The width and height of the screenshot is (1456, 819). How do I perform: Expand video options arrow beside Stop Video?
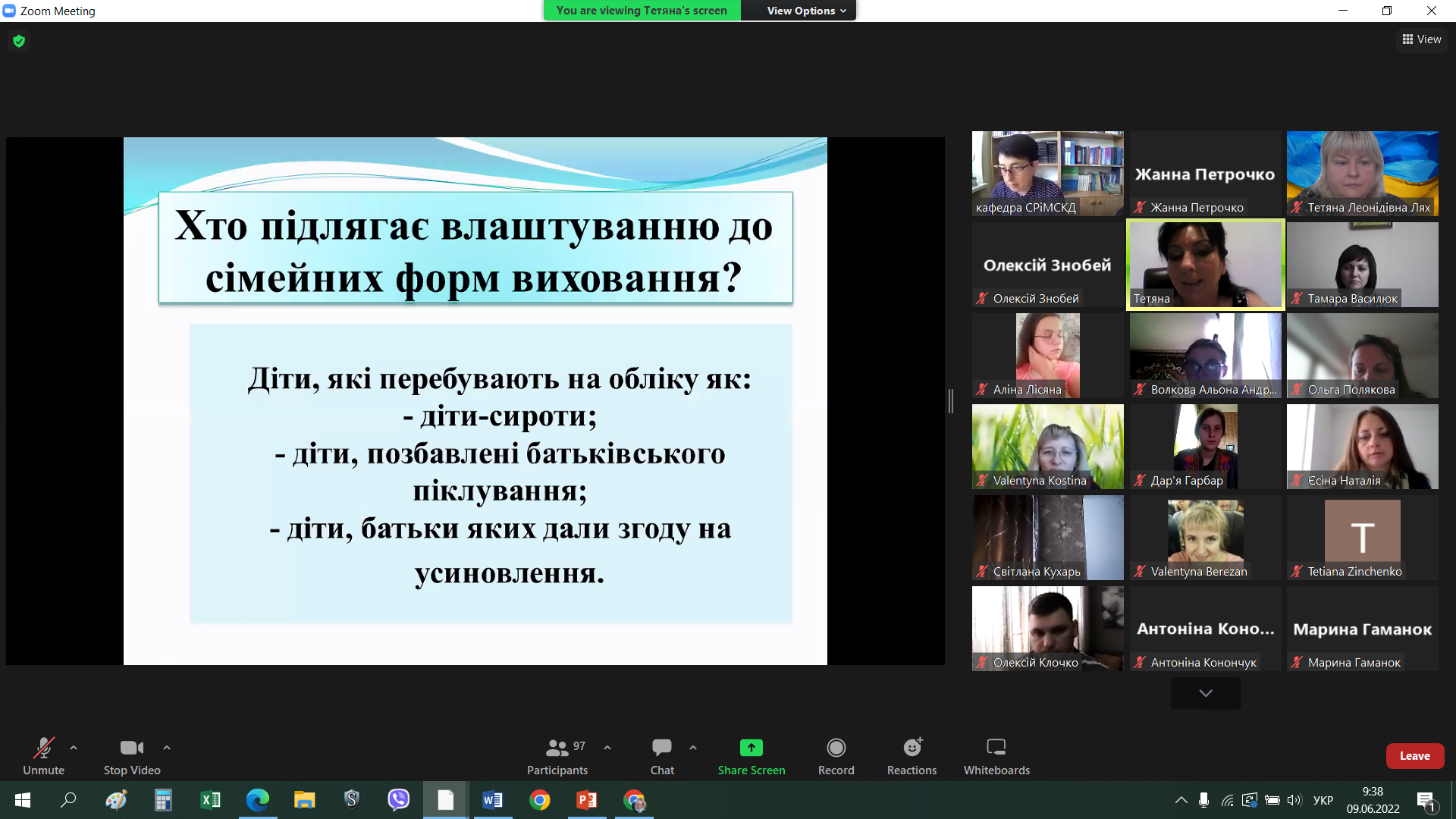167,748
